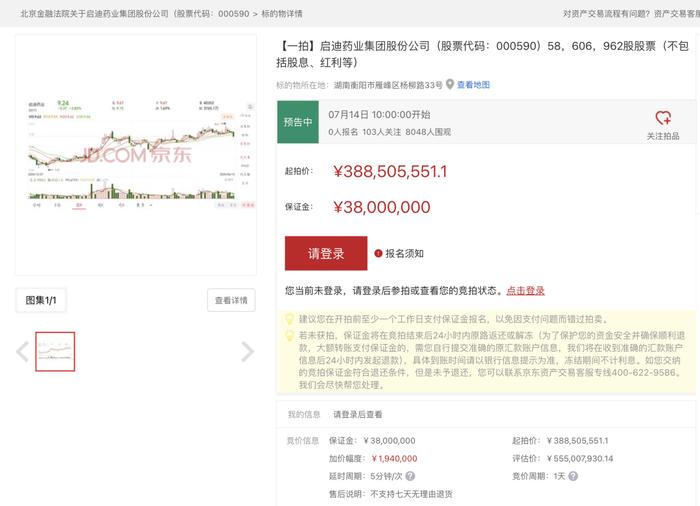Viewport: 700px width, 506px height.
Task: Click the starting price ¥388,505,551.1
Action: (390, 171)
